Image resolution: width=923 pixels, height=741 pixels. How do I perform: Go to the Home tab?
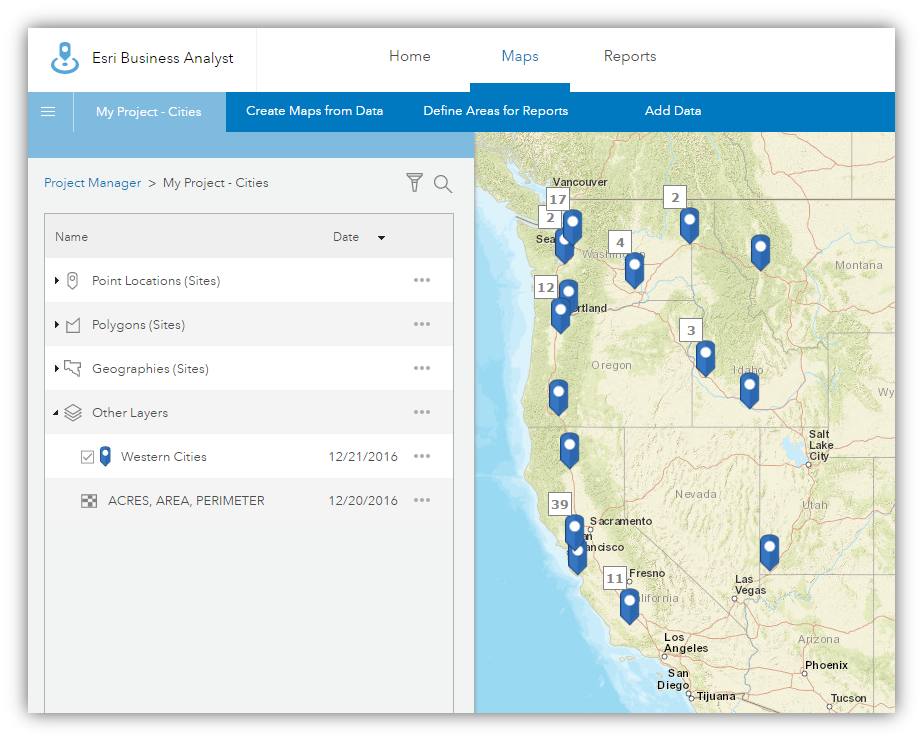[x=410, y=56]
